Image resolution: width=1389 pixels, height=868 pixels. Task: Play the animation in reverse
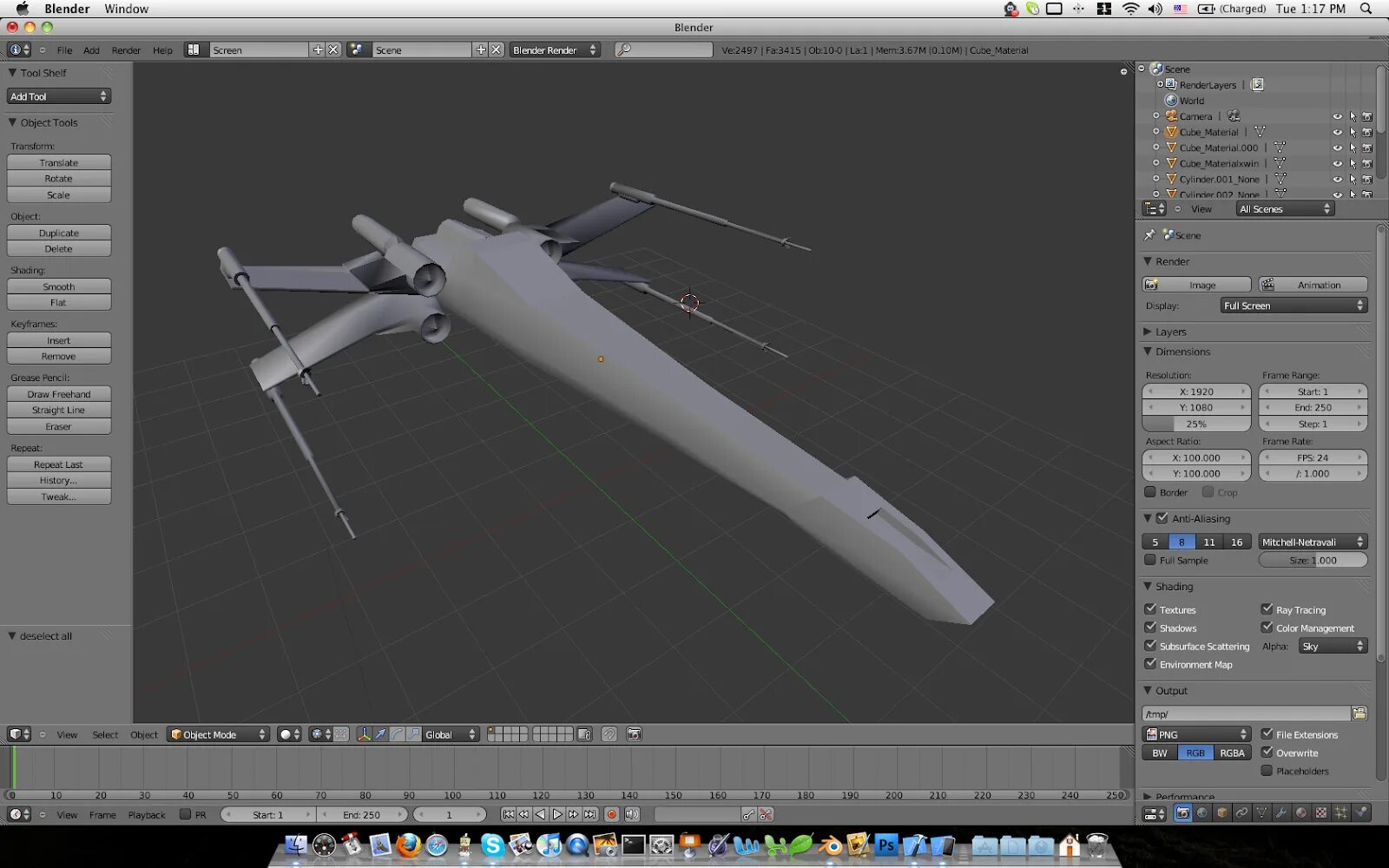point(541,814)
